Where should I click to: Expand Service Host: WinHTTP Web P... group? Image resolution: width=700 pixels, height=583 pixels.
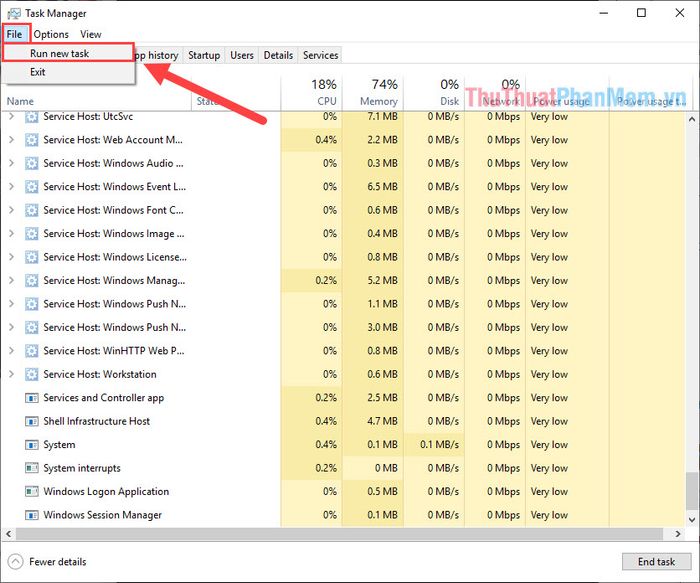tap(12, 351)
